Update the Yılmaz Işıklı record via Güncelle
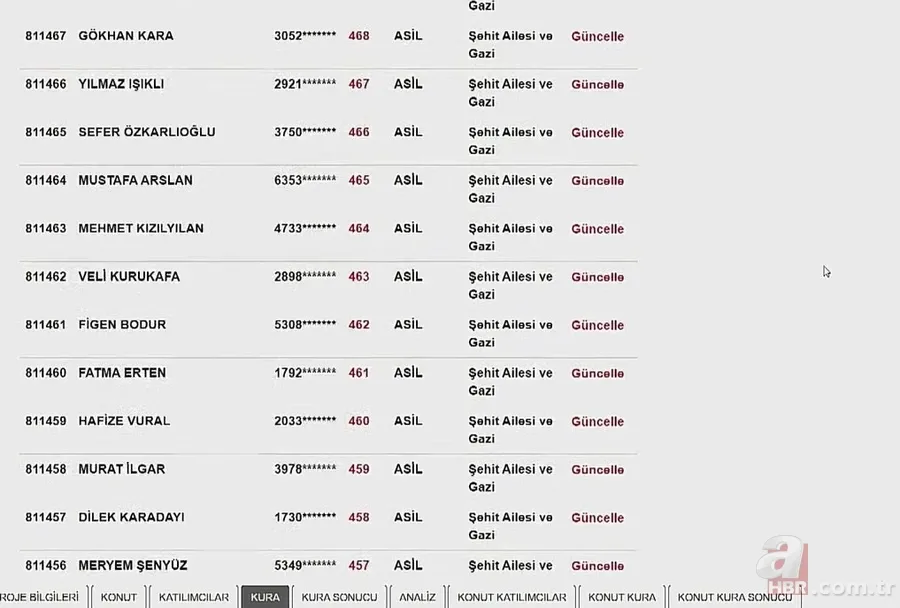 pos(597,85)
